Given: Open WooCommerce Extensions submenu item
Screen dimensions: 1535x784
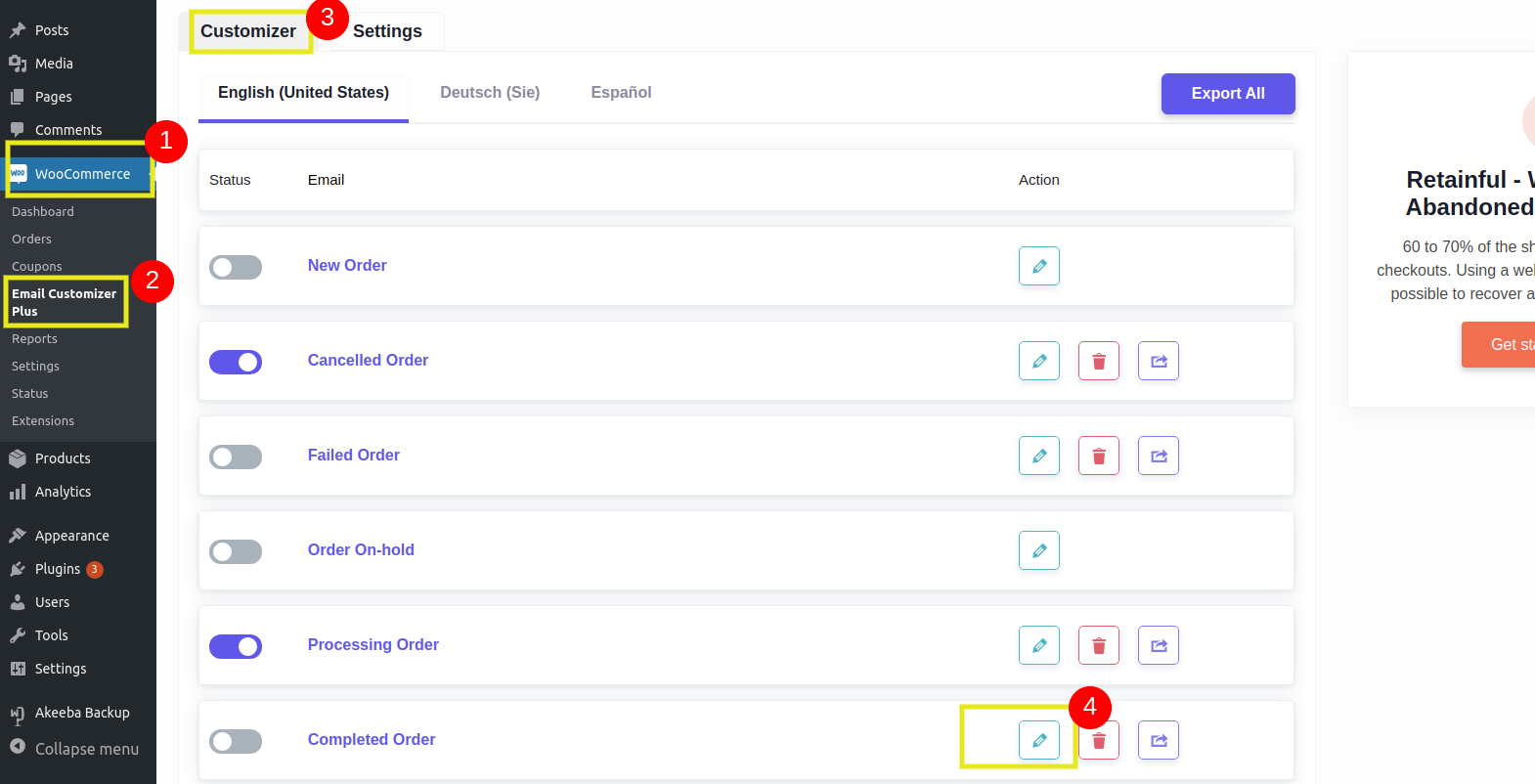Looking at the screenshot, I should [x=43, y=421].
